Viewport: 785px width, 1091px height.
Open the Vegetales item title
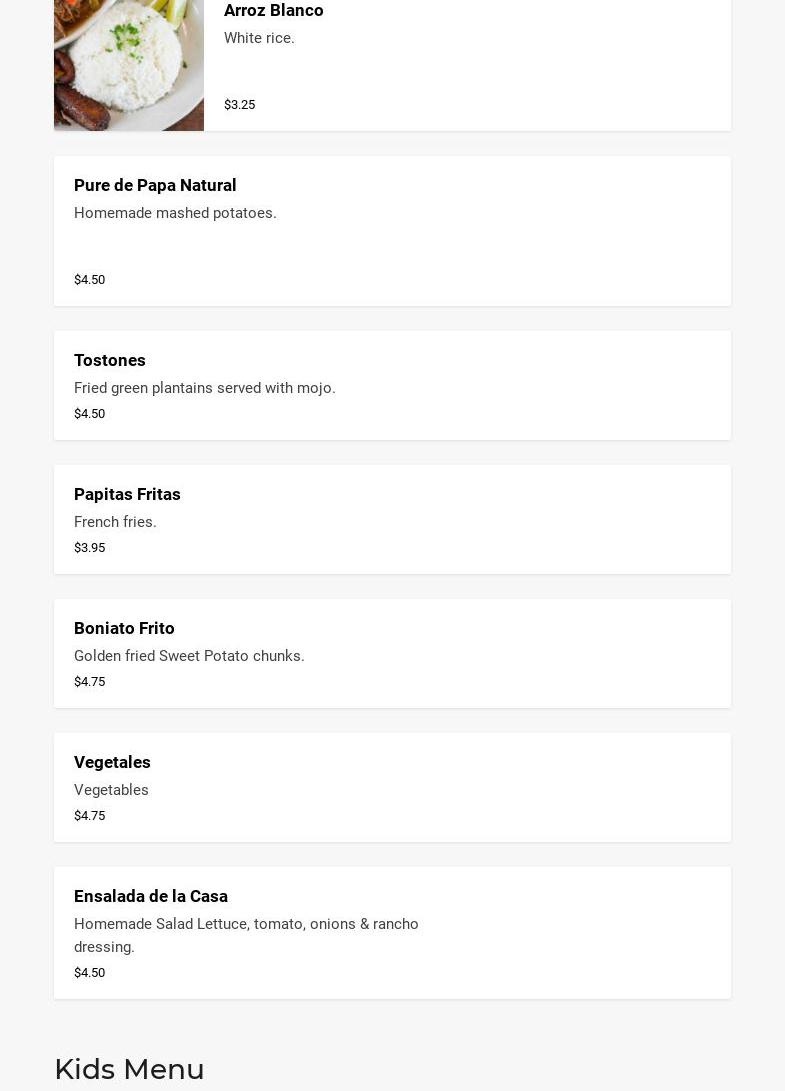tap(112, 762)
